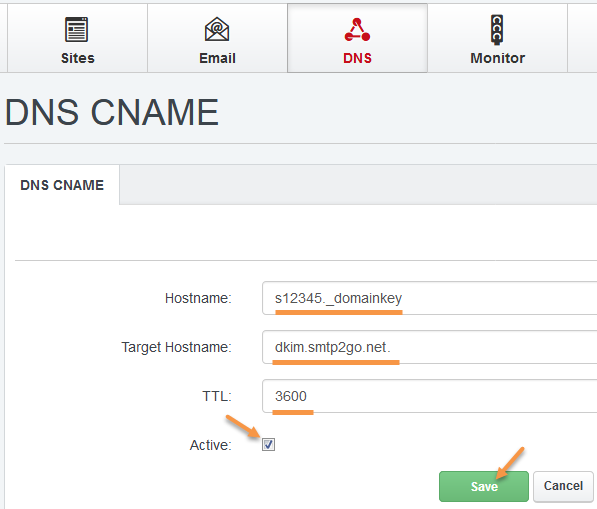Switch to the DNS CNAME tab
The width and height of the screenshot is (597, 509).
click(62, 185)
